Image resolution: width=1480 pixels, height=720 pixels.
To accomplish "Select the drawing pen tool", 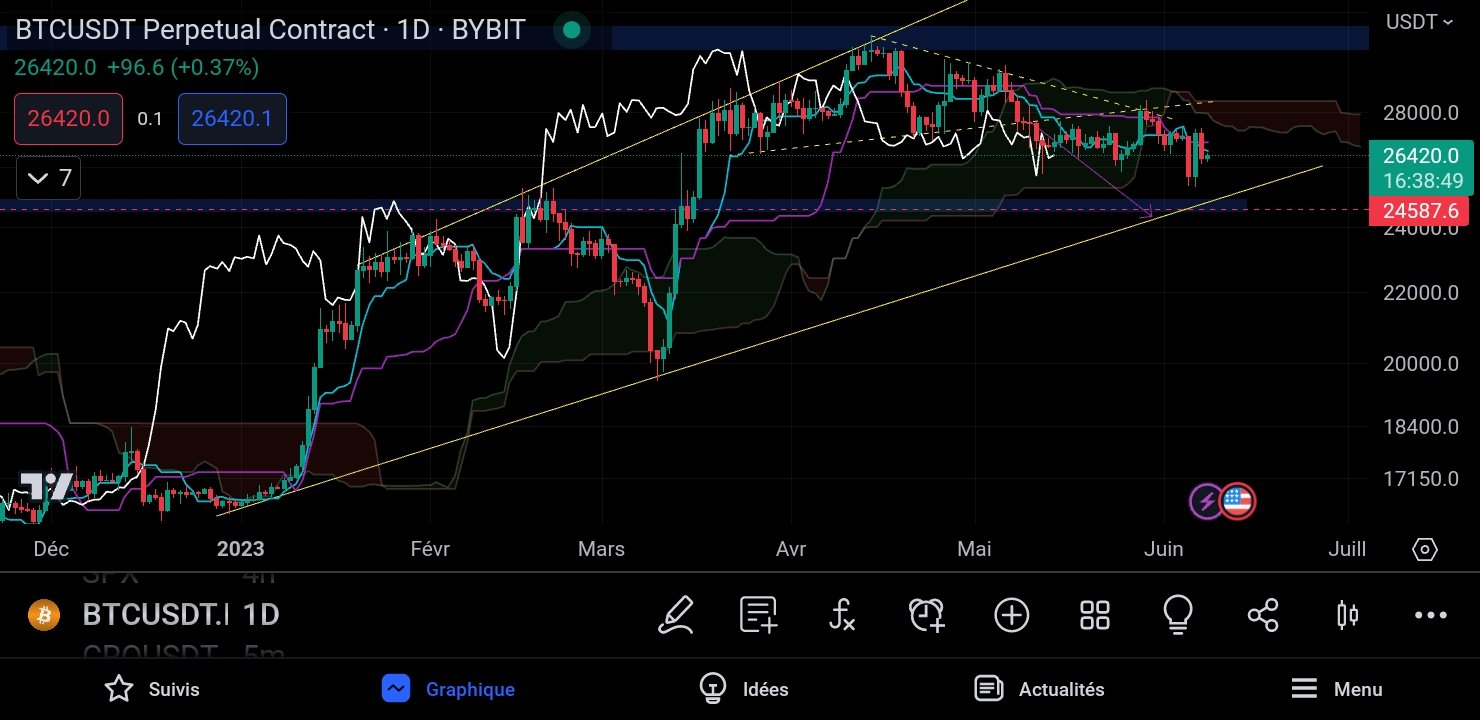I will (x=676, y=614).
